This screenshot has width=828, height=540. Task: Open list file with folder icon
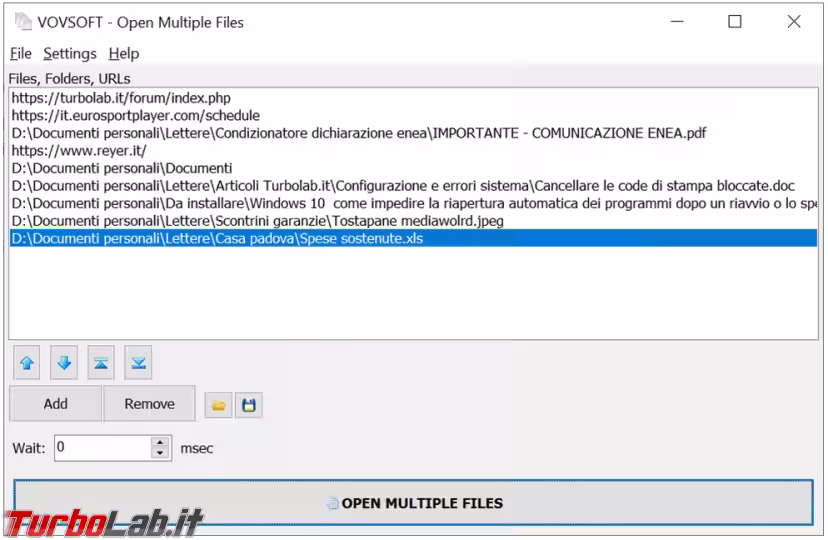(219, 405)
